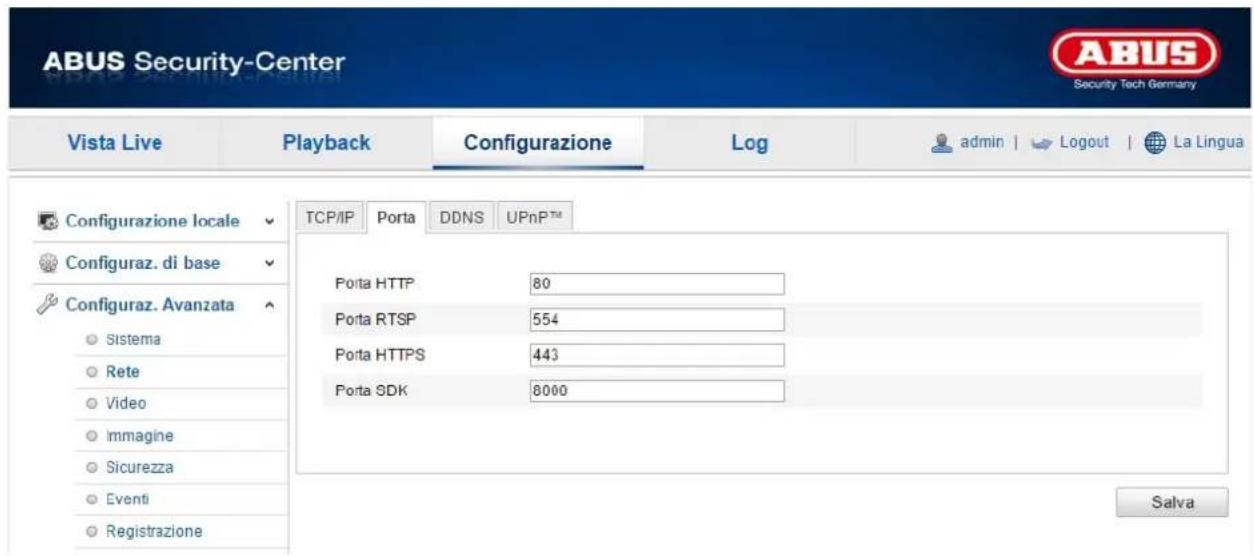
Task: Select the Configurazione tab
Action: [537, 143]
